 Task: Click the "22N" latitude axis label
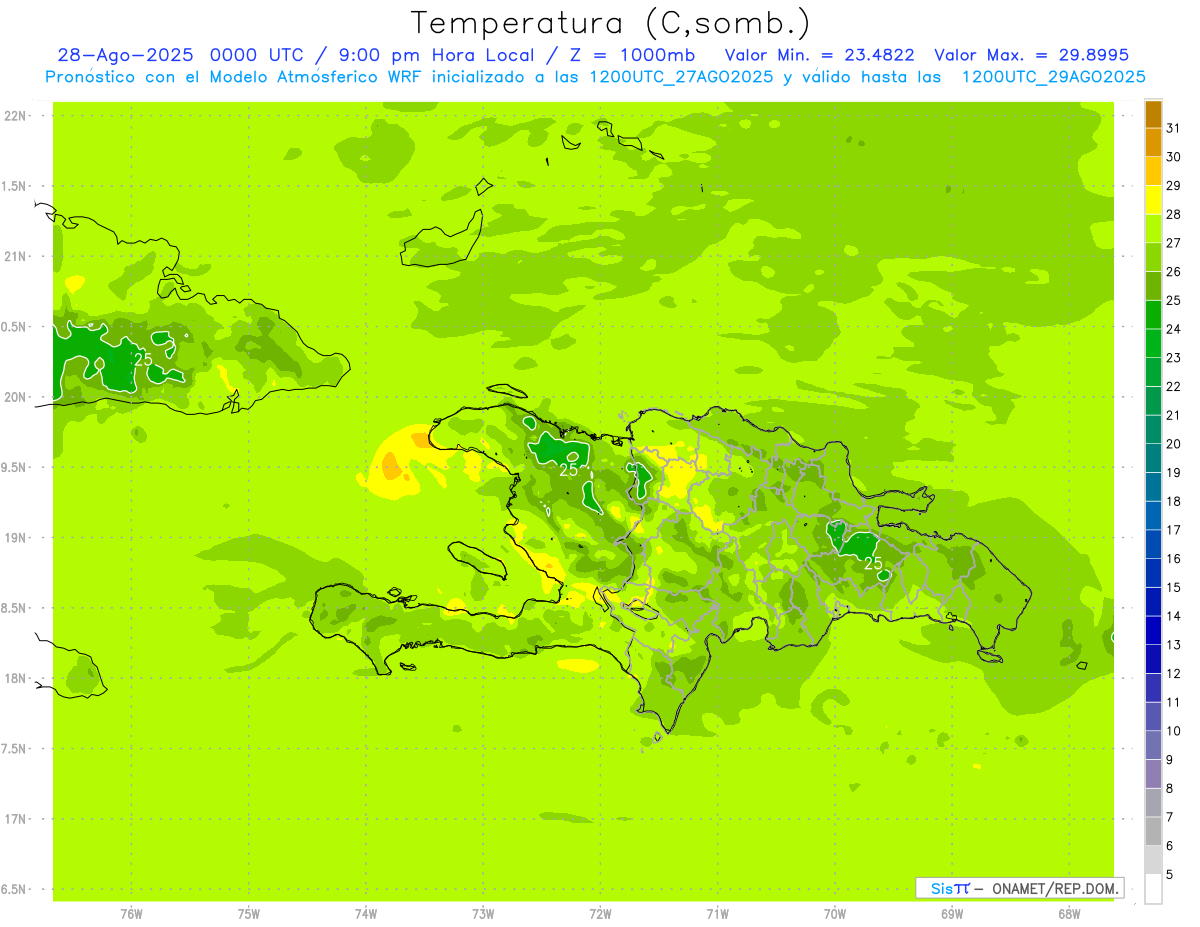coord(17,116)
